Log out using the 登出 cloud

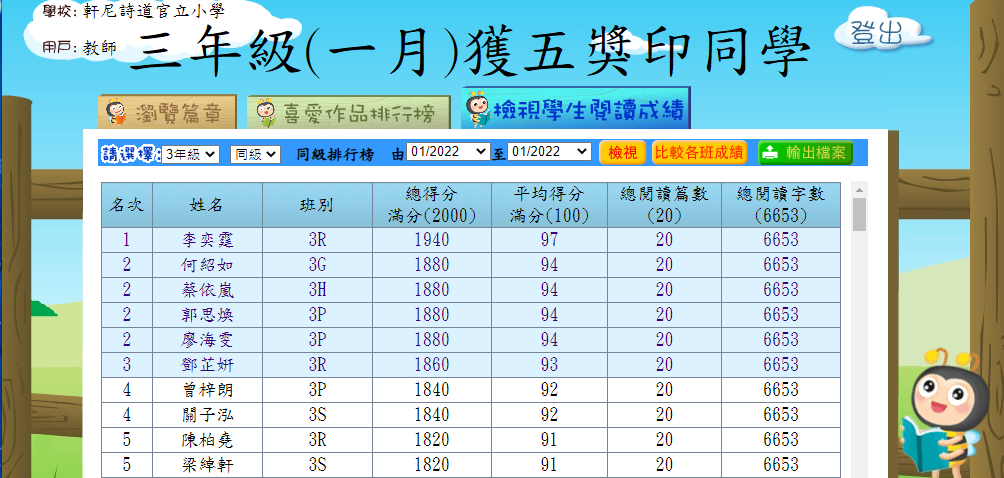[x=876, y=32]
